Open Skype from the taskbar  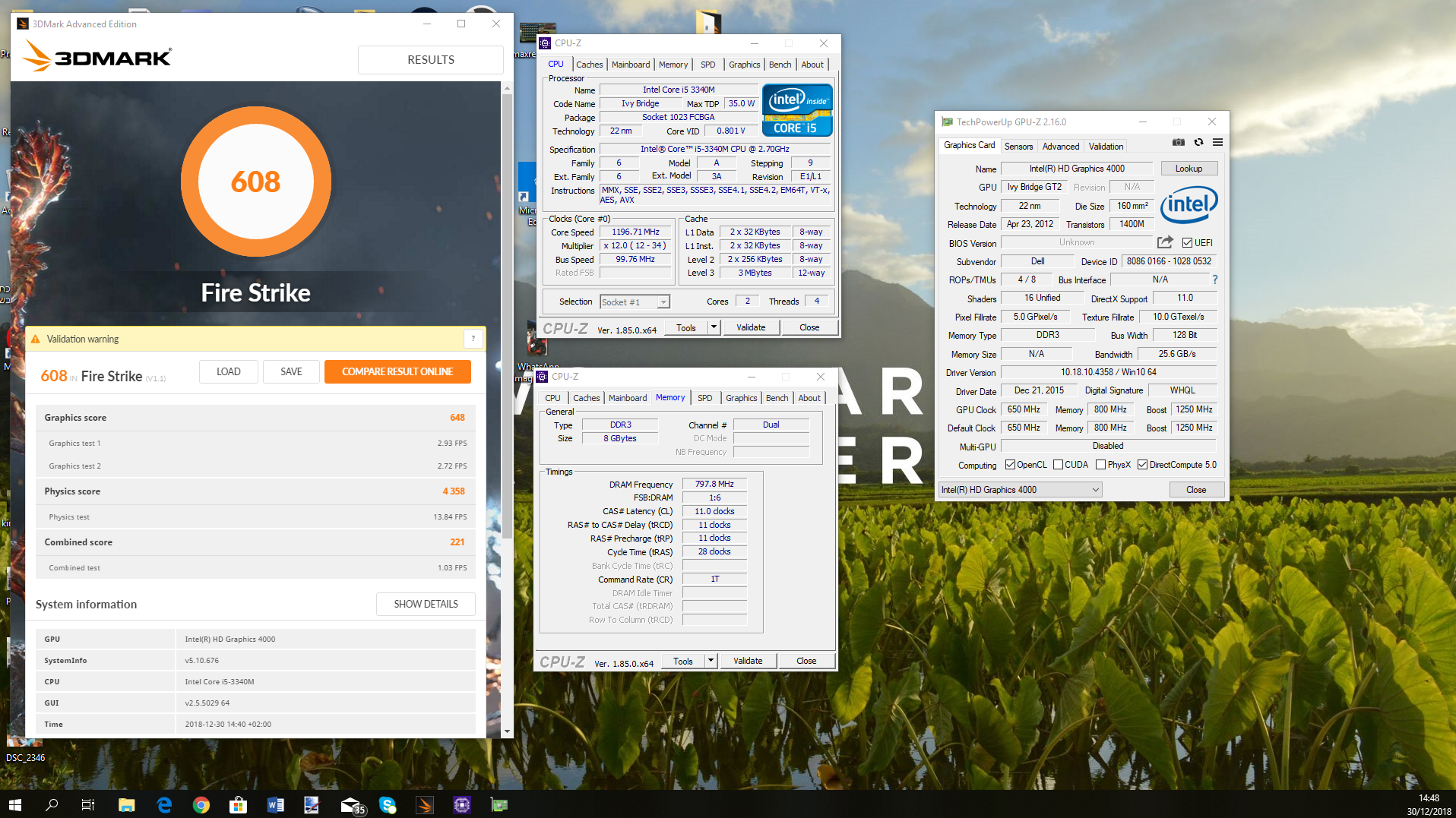pos(388,804)
